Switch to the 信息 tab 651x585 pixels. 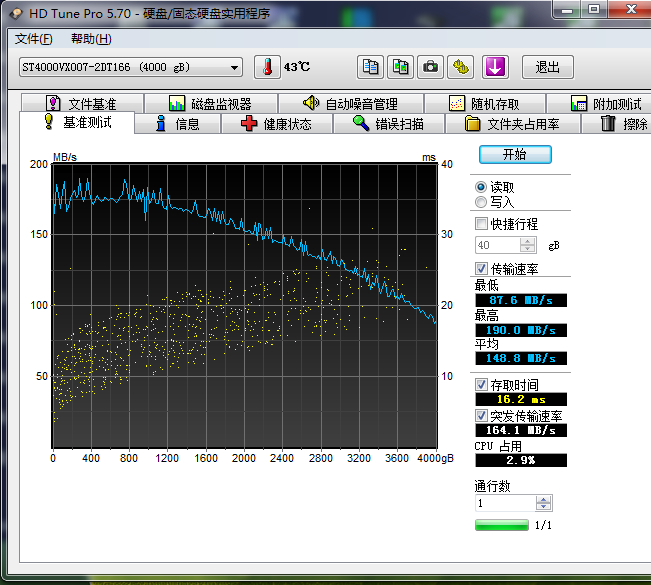pos(178,124)
